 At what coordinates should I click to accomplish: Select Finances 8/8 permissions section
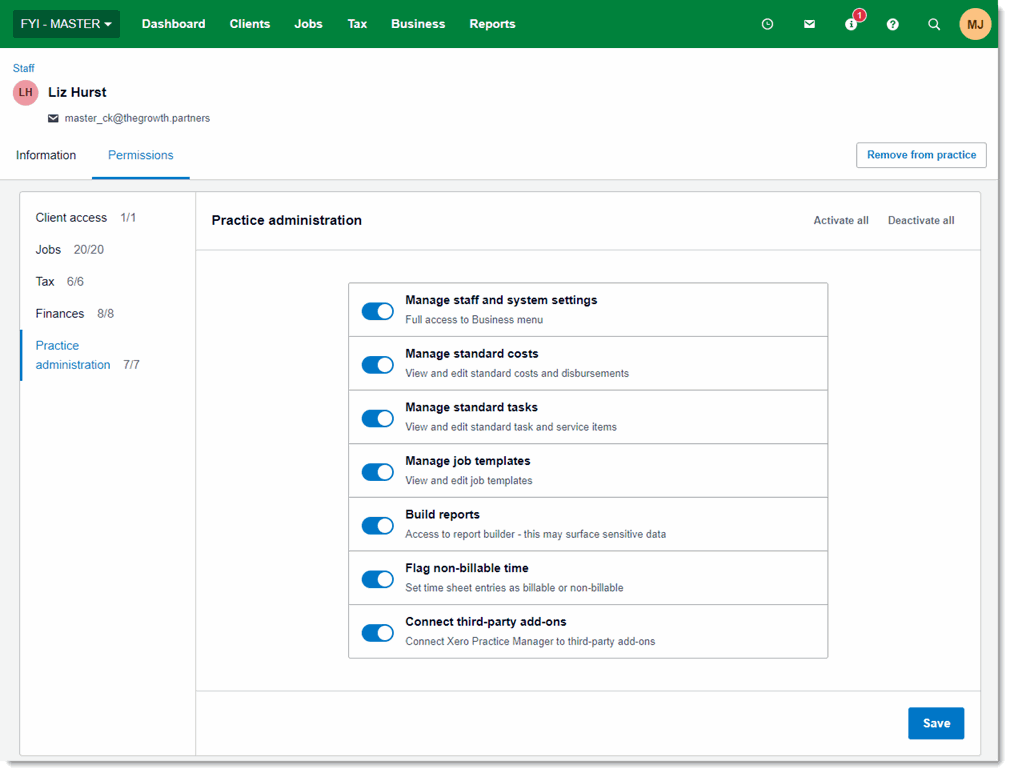pyautogui.click(x=75, y=314)
